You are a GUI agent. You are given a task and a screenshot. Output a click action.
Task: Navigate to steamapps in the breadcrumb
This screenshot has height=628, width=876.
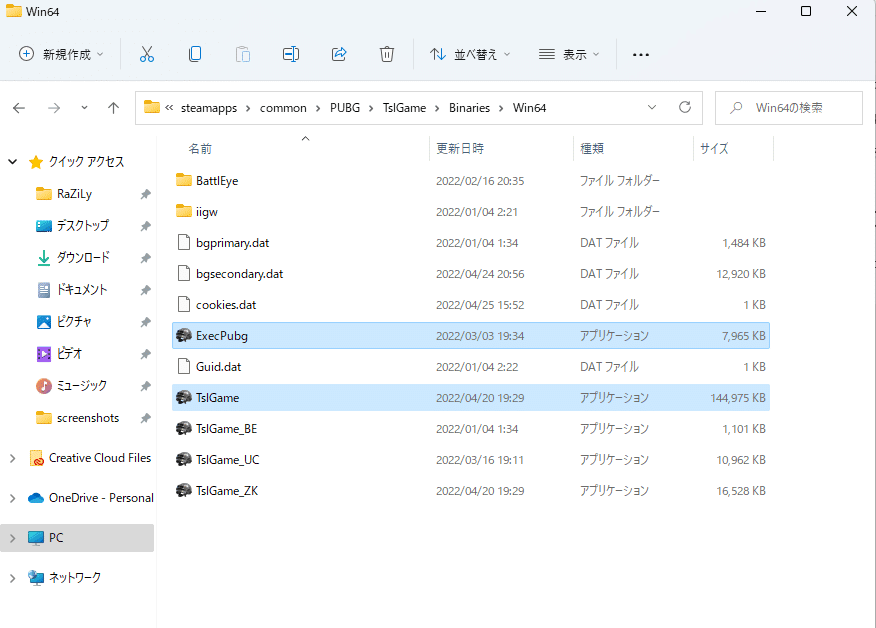[x=209, y=108]
